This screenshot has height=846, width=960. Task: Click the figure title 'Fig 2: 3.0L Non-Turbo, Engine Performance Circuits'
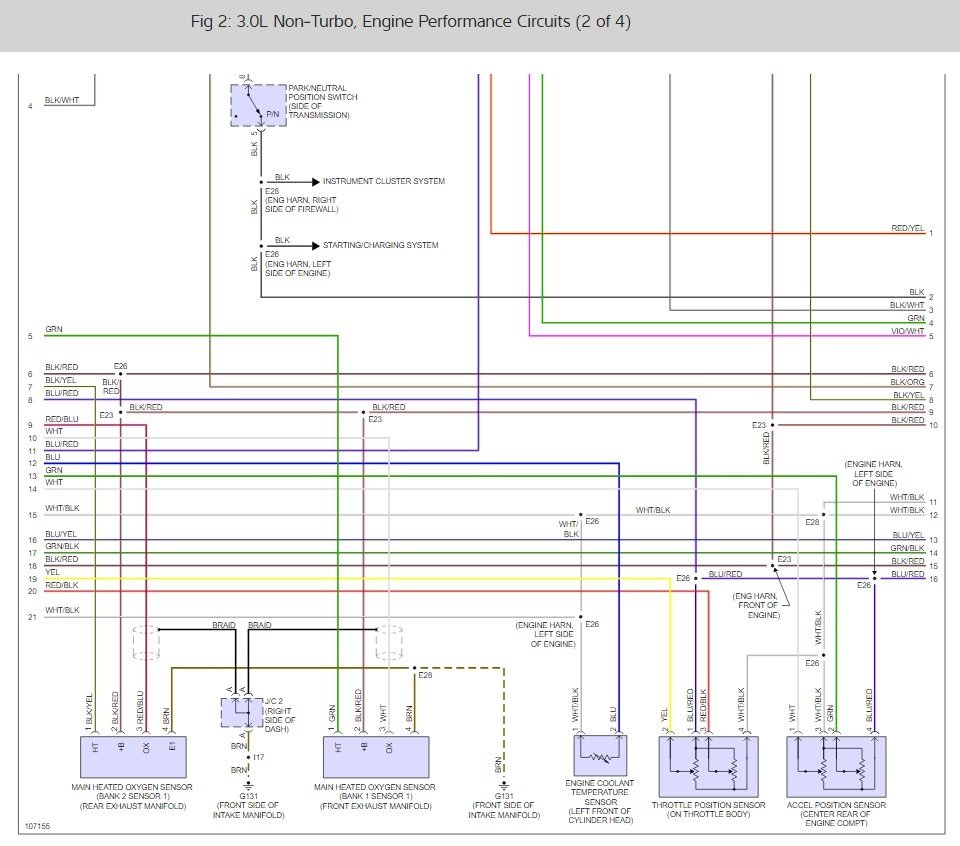(410, 21)
